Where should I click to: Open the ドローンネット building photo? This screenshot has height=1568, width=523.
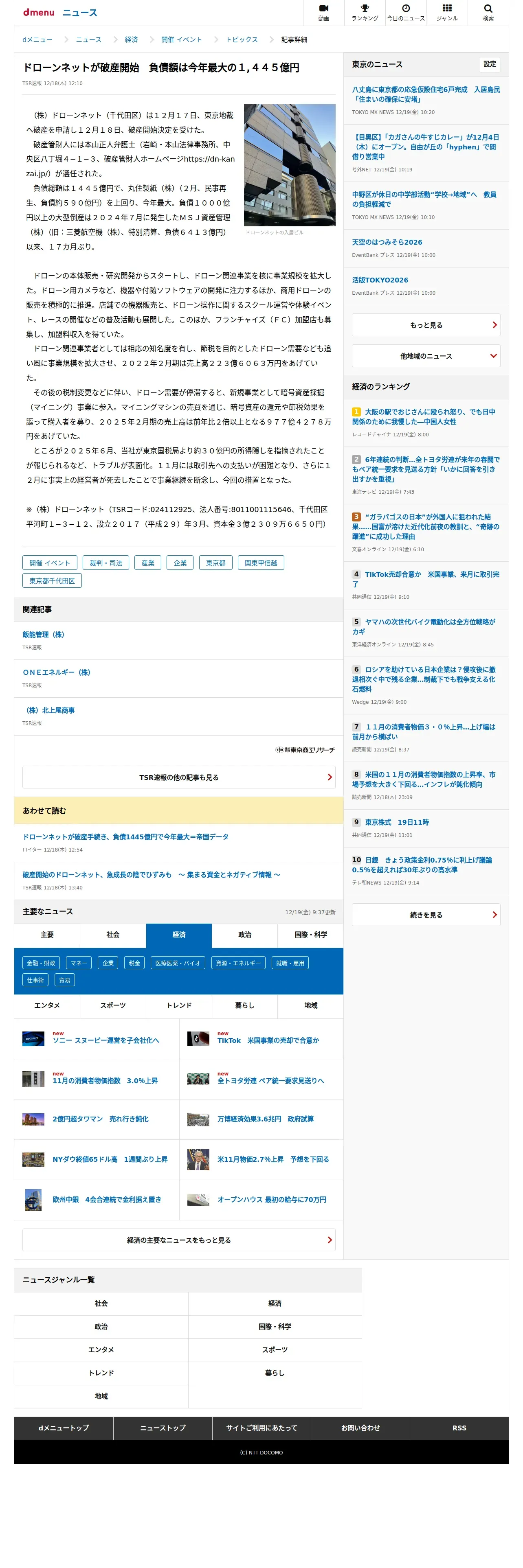tap(289, 165)
